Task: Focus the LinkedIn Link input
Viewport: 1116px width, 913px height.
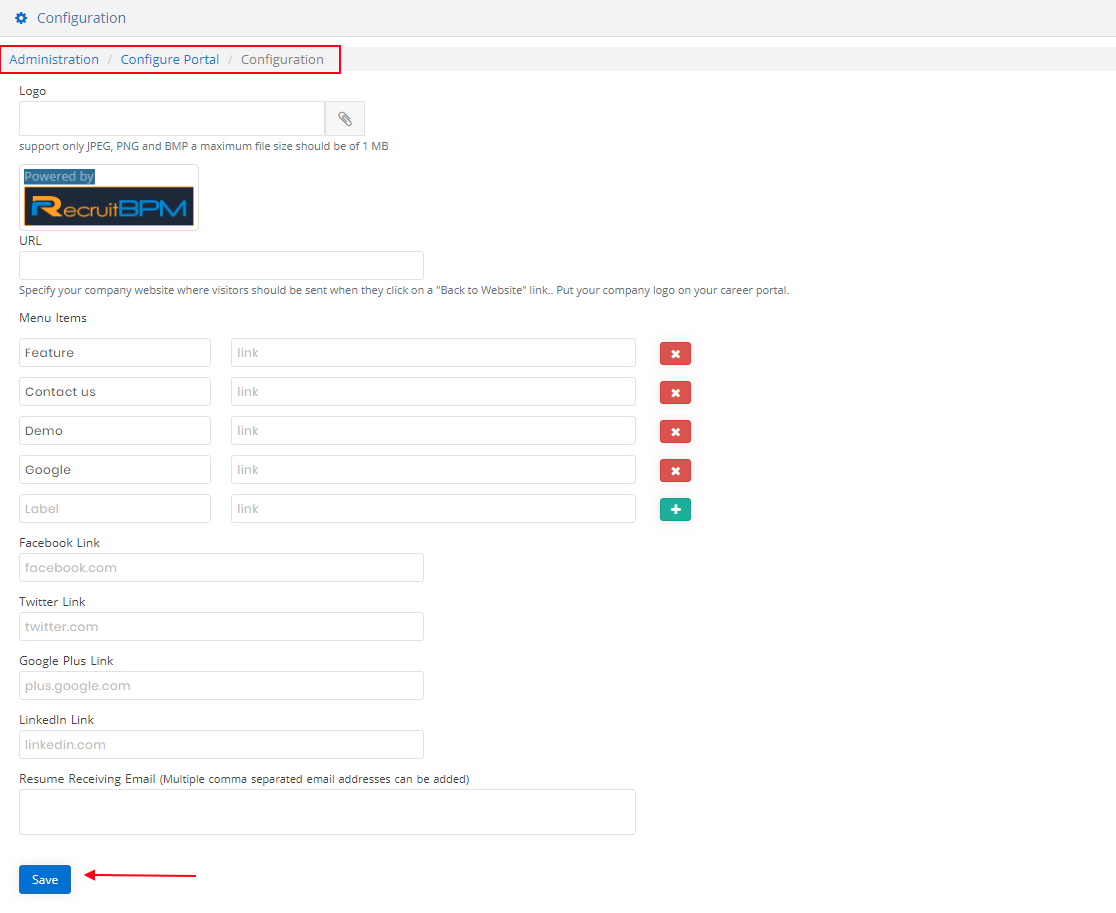Action: pos(220,744)
